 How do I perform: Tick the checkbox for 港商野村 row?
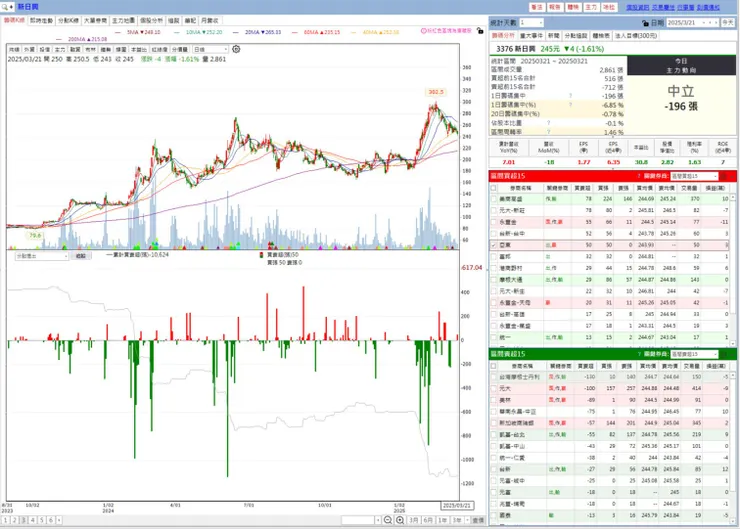[x=494, y=268]
